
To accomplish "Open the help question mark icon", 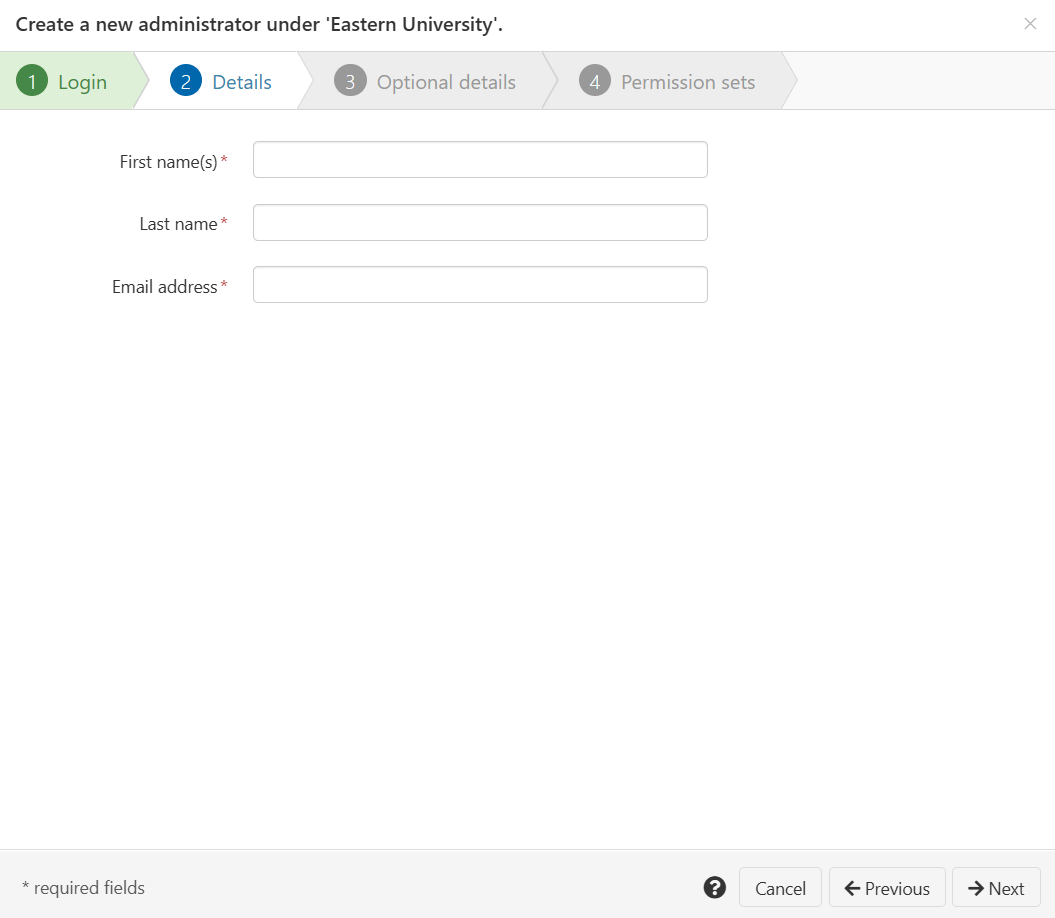I will (x=715, y=888).
